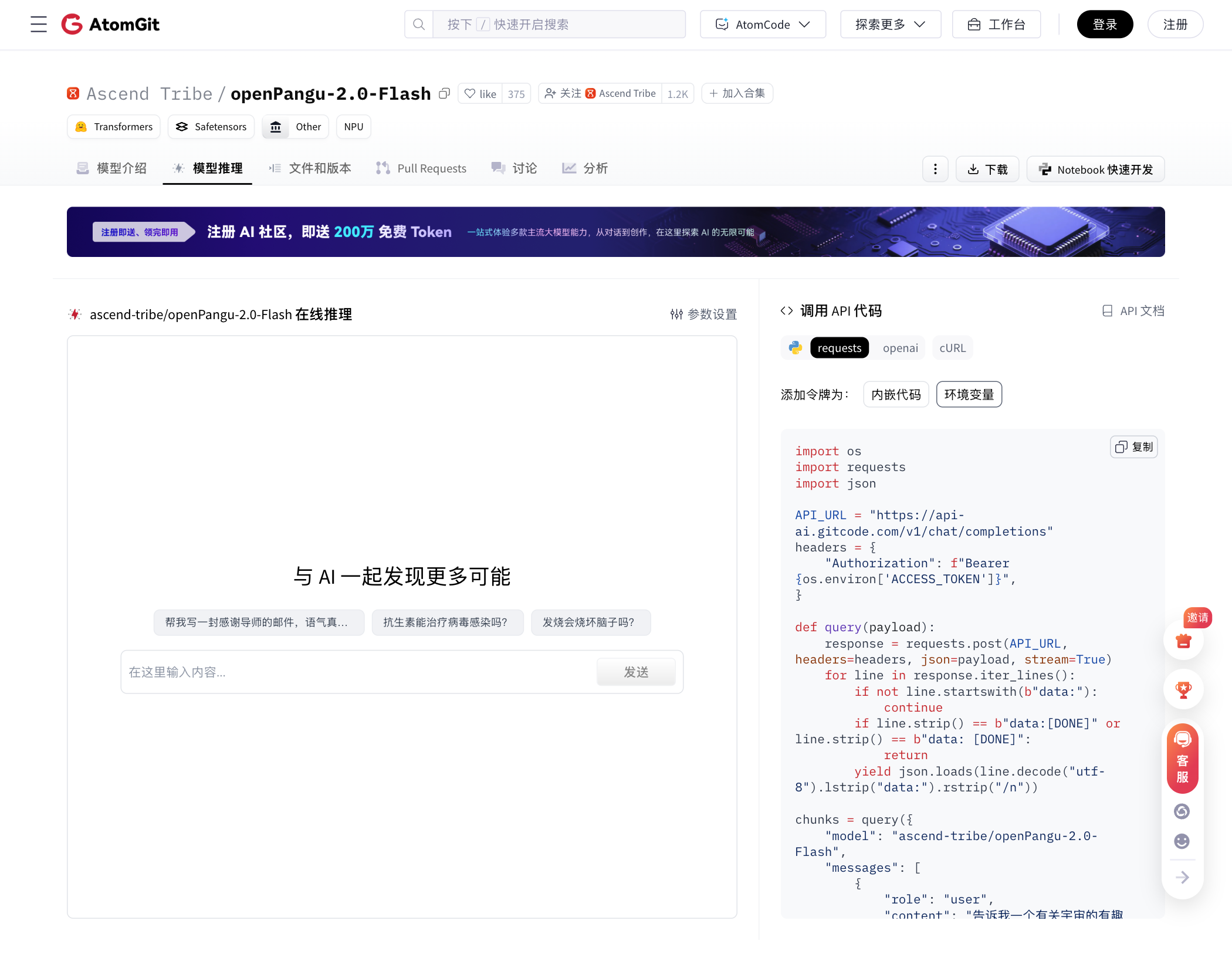Open Notebook 快速开发
This screenshot has width=1232, height=968.
[x=1096, y=169]
